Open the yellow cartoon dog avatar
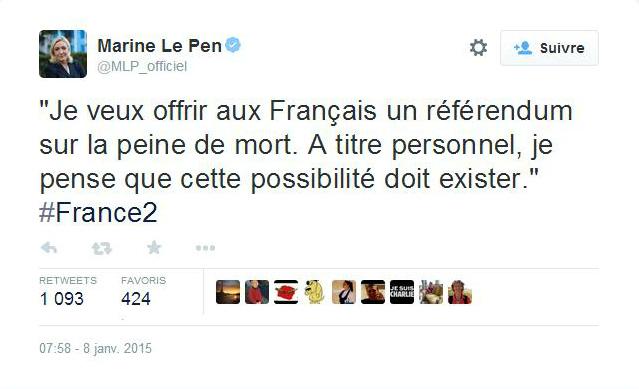The width and height of the screenshot is (639, 389). (x=315, y=292)
